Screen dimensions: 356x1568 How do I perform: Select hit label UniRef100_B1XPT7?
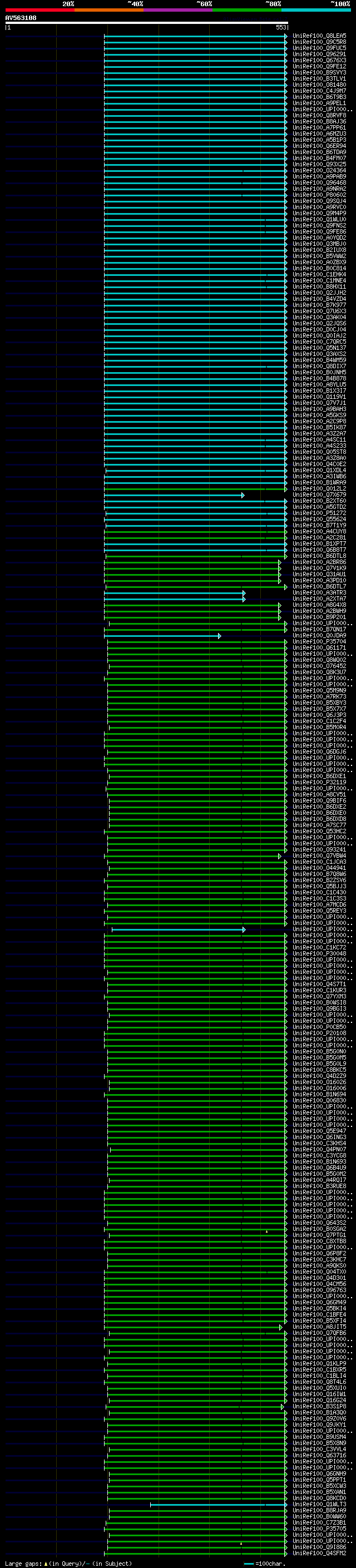tap(319, 543)
